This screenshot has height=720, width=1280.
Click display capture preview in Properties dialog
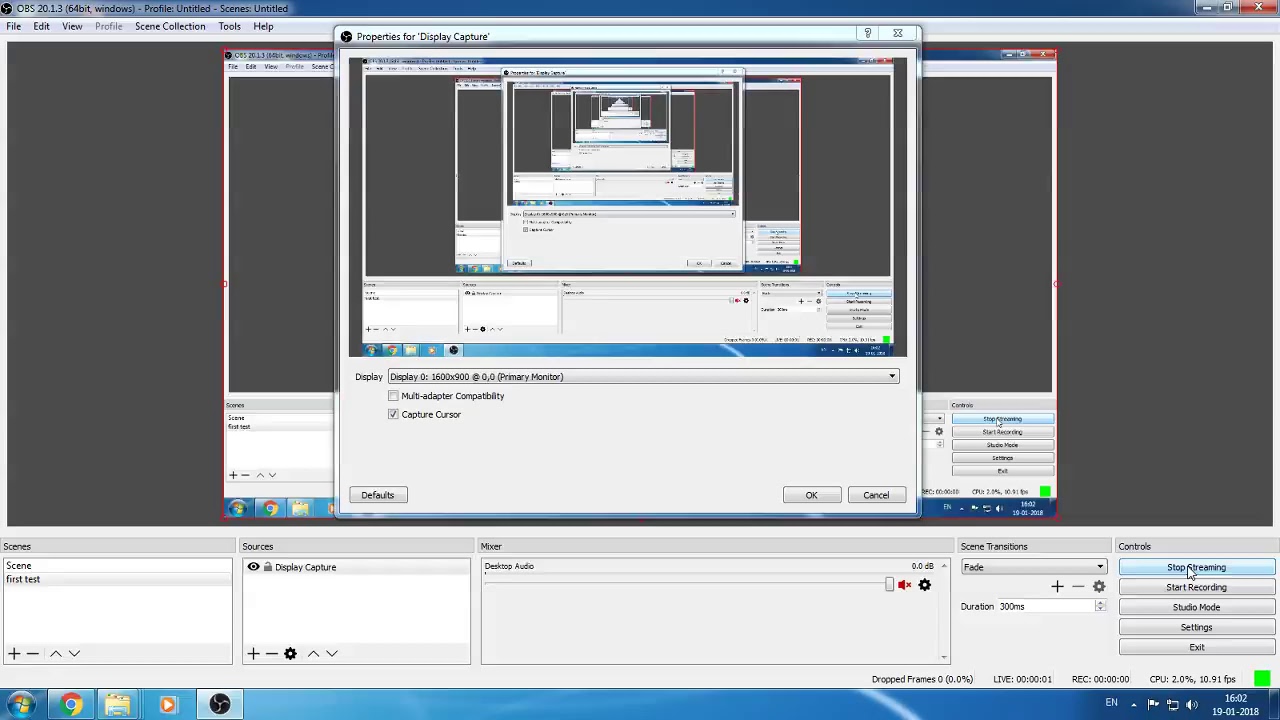(x=628, y=207)
